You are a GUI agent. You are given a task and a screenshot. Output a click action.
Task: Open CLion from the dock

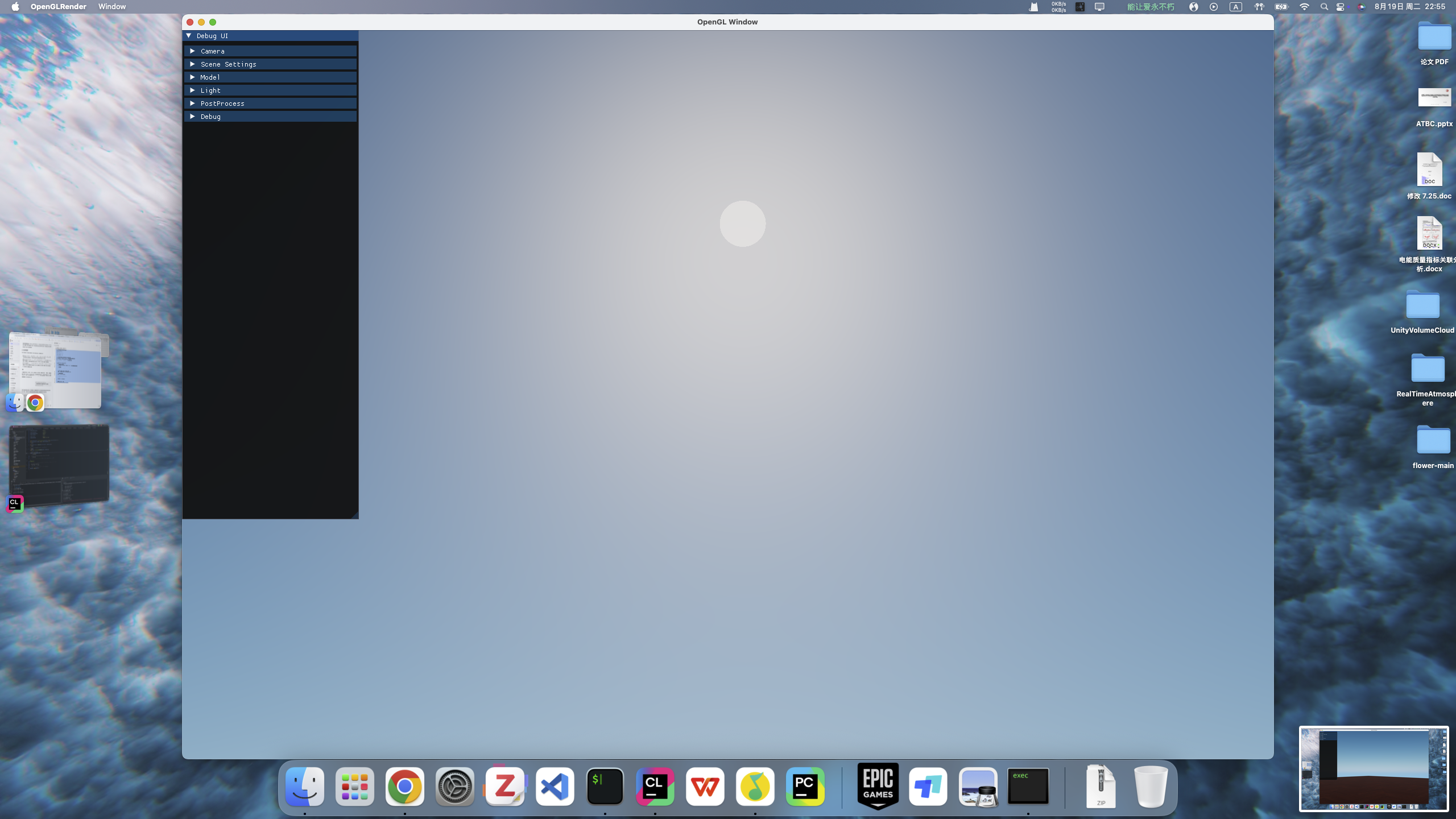(x=655, y=787)
